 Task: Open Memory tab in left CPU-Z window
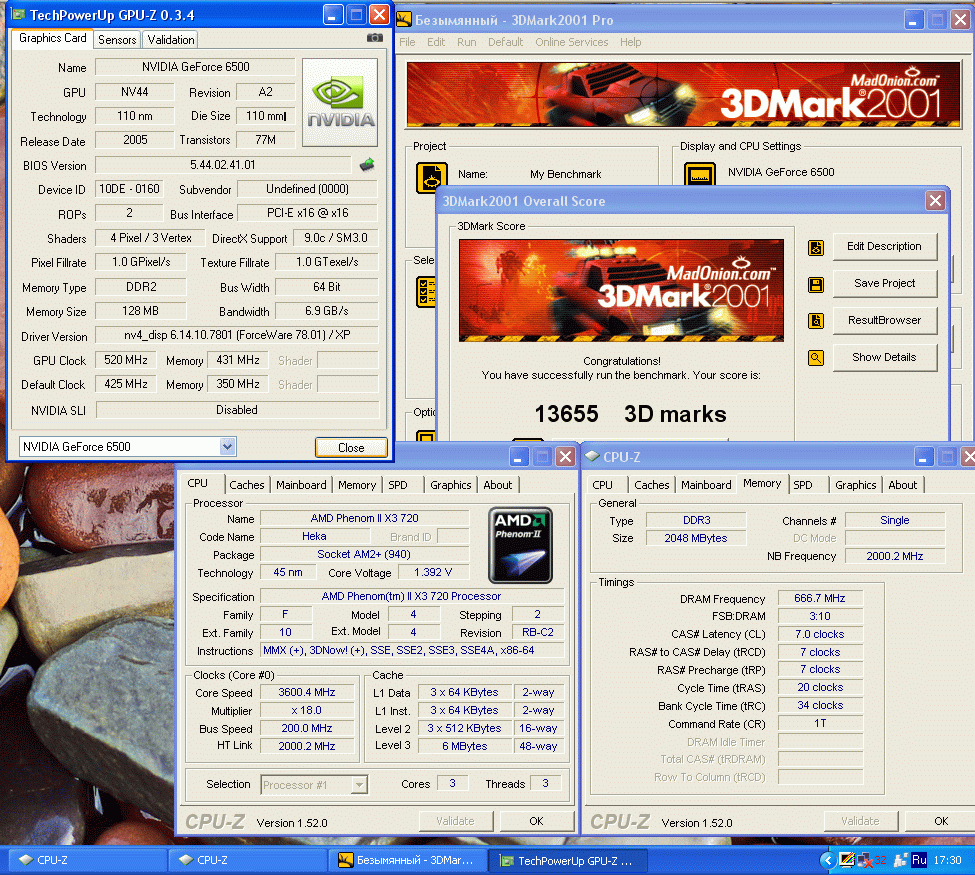357,485
